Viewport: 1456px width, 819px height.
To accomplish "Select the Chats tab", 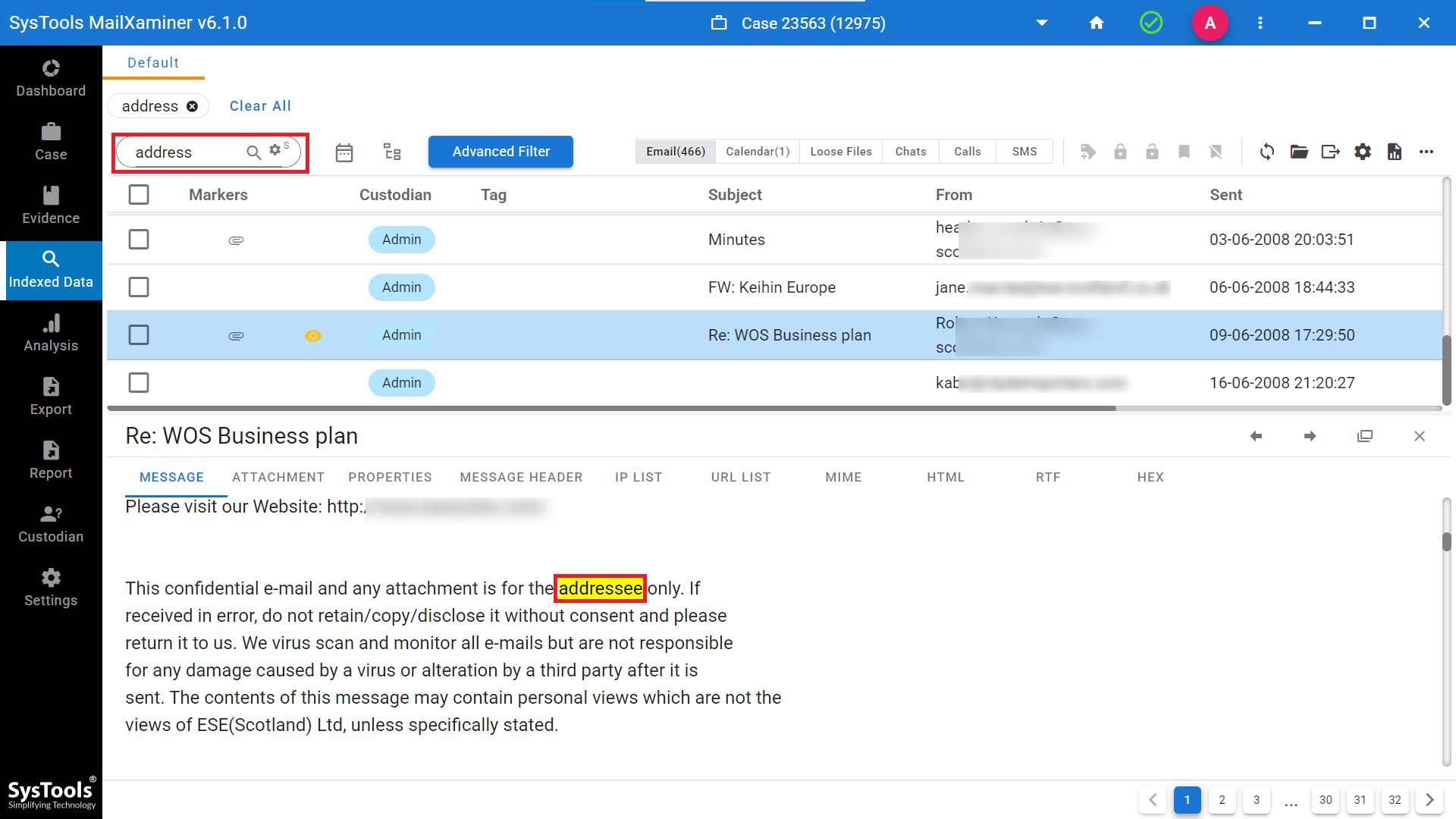I will coord(911,152).
